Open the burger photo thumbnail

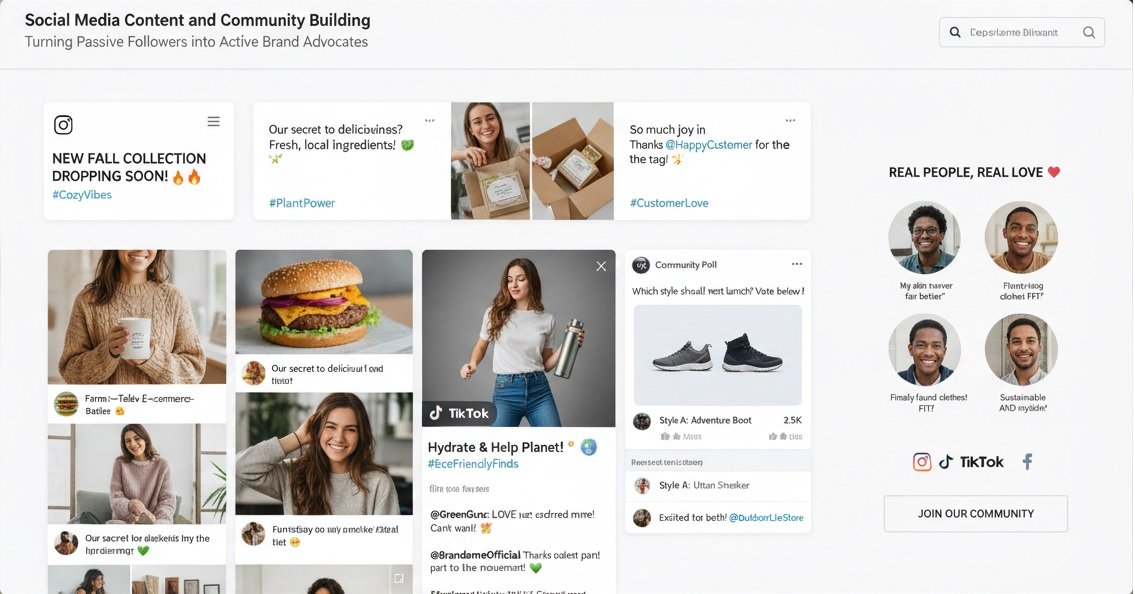click(x=324, y=302)
